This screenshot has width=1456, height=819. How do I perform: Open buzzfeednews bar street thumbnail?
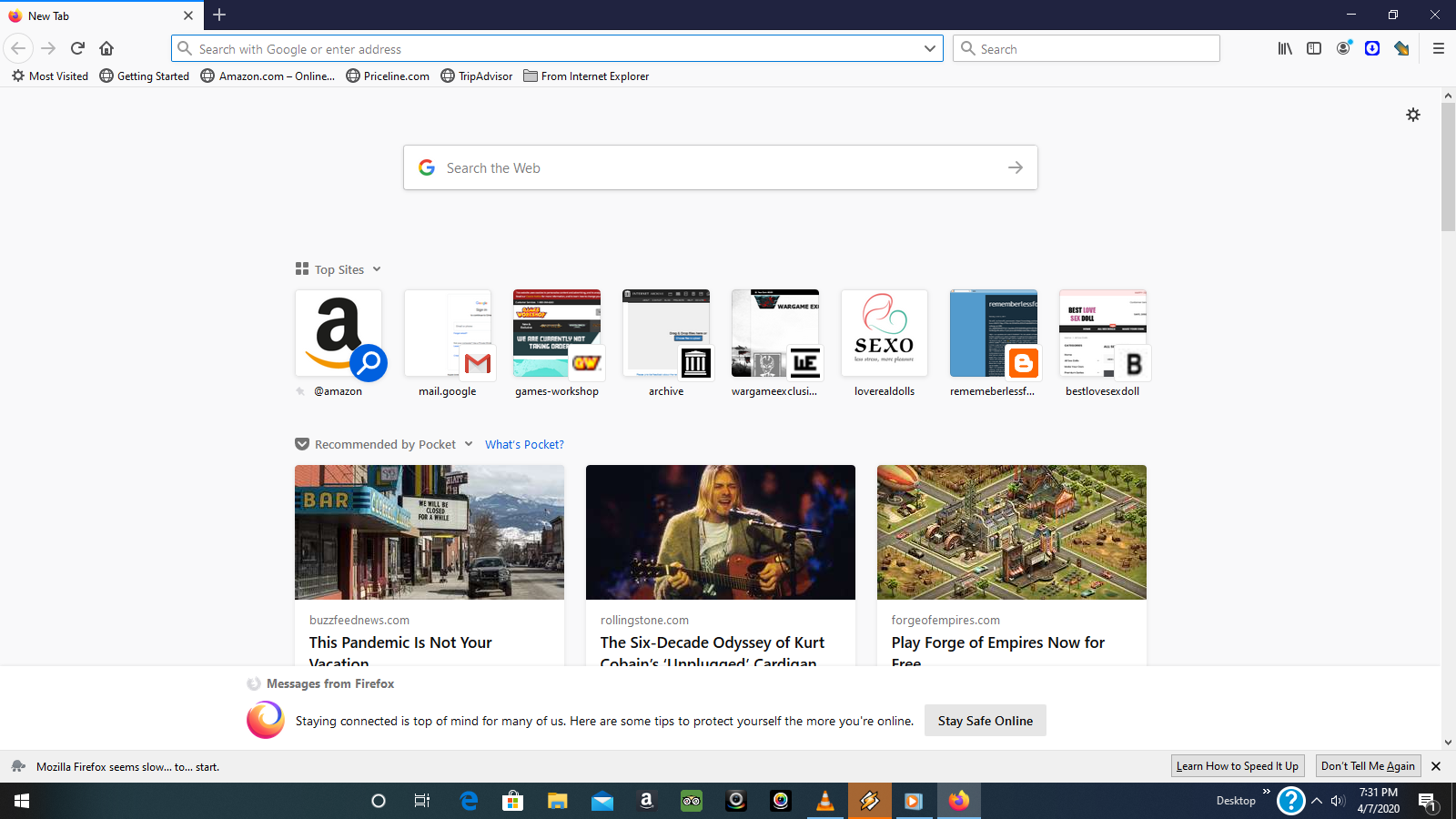coord(430,532)
